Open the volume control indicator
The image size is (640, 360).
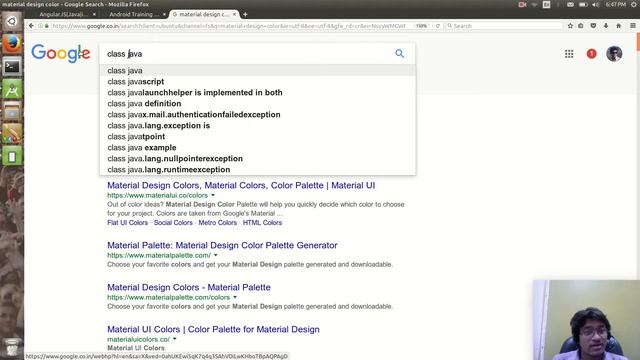pyautogui.click(x=596, y=4)
